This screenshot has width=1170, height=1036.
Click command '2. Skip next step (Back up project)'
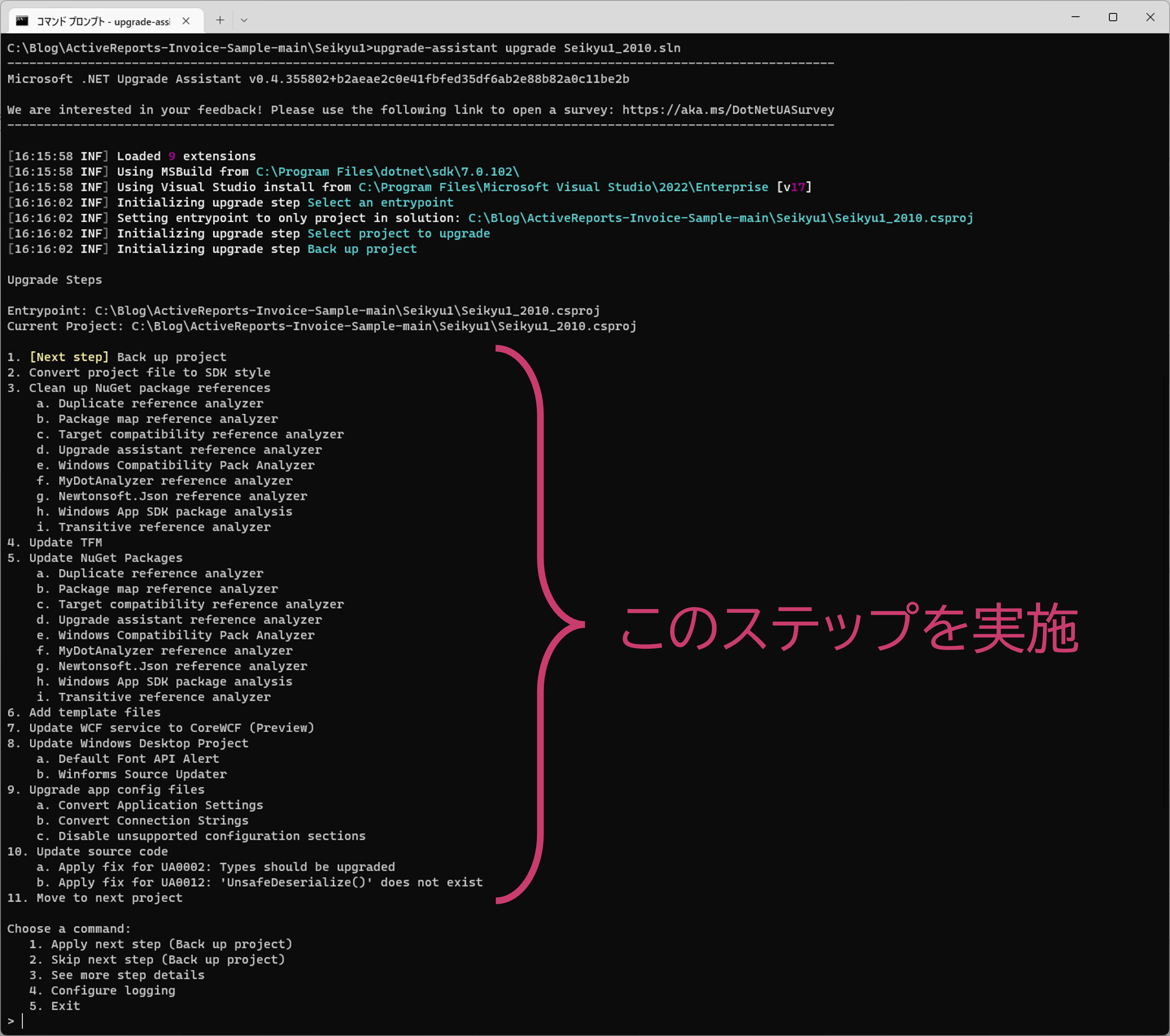pyautogui.click(x=157, y=959)
